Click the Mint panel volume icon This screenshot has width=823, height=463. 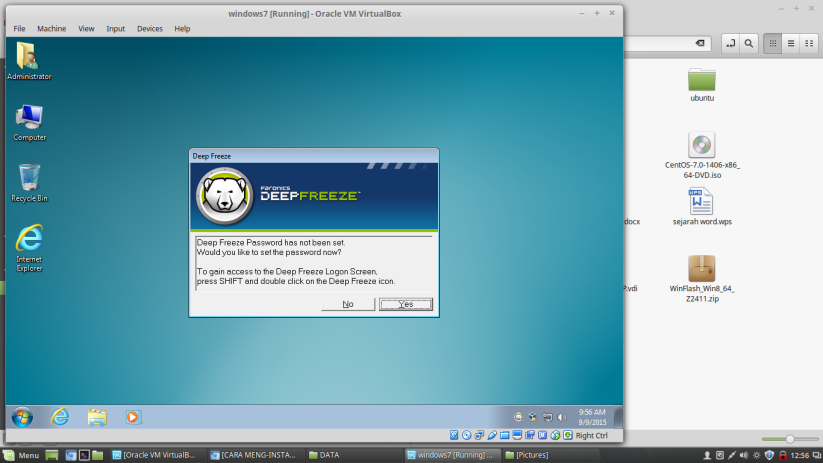tap(744, 455)
